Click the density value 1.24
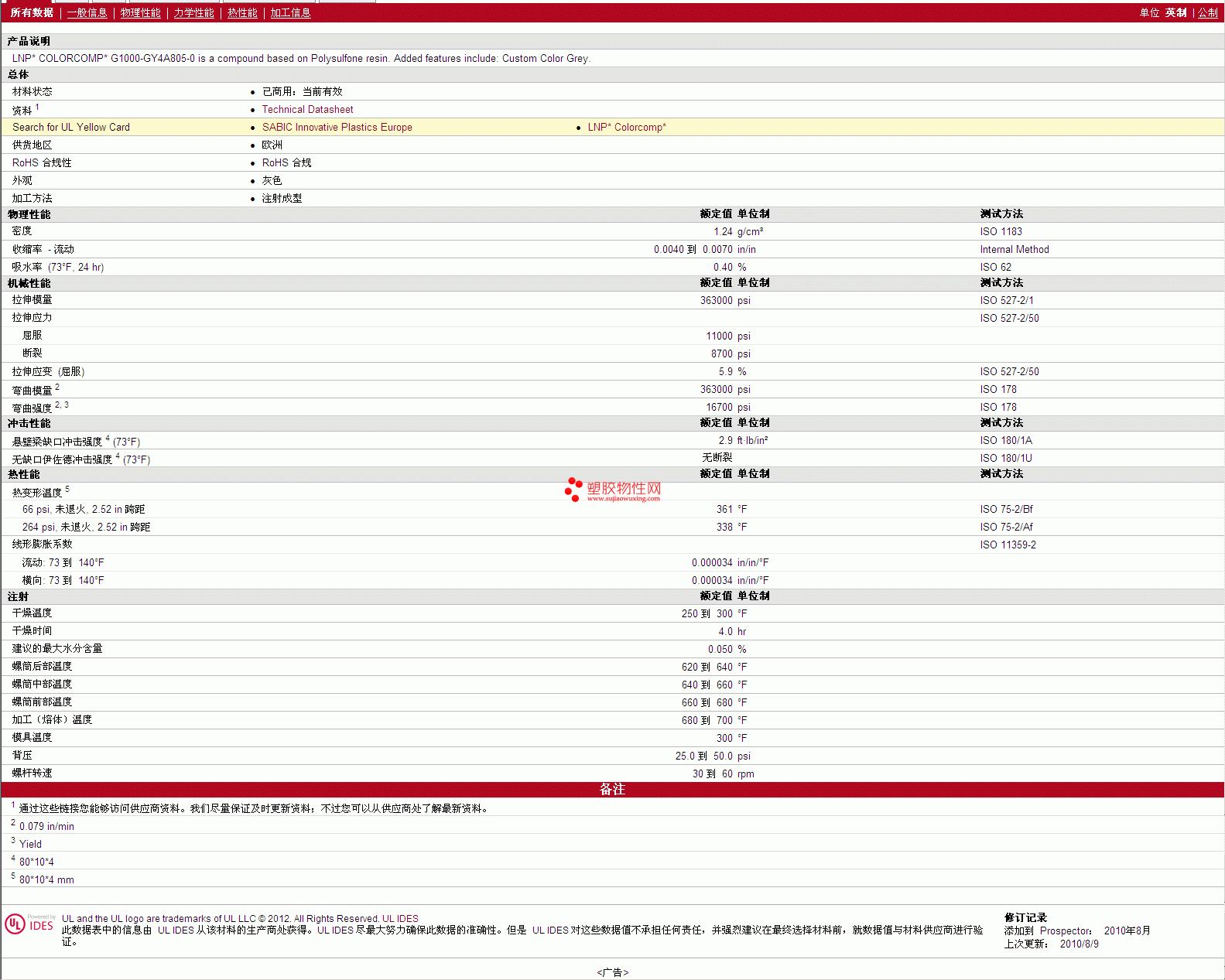Viewport: 1225px width, 980px height. [x=723, y=232]
